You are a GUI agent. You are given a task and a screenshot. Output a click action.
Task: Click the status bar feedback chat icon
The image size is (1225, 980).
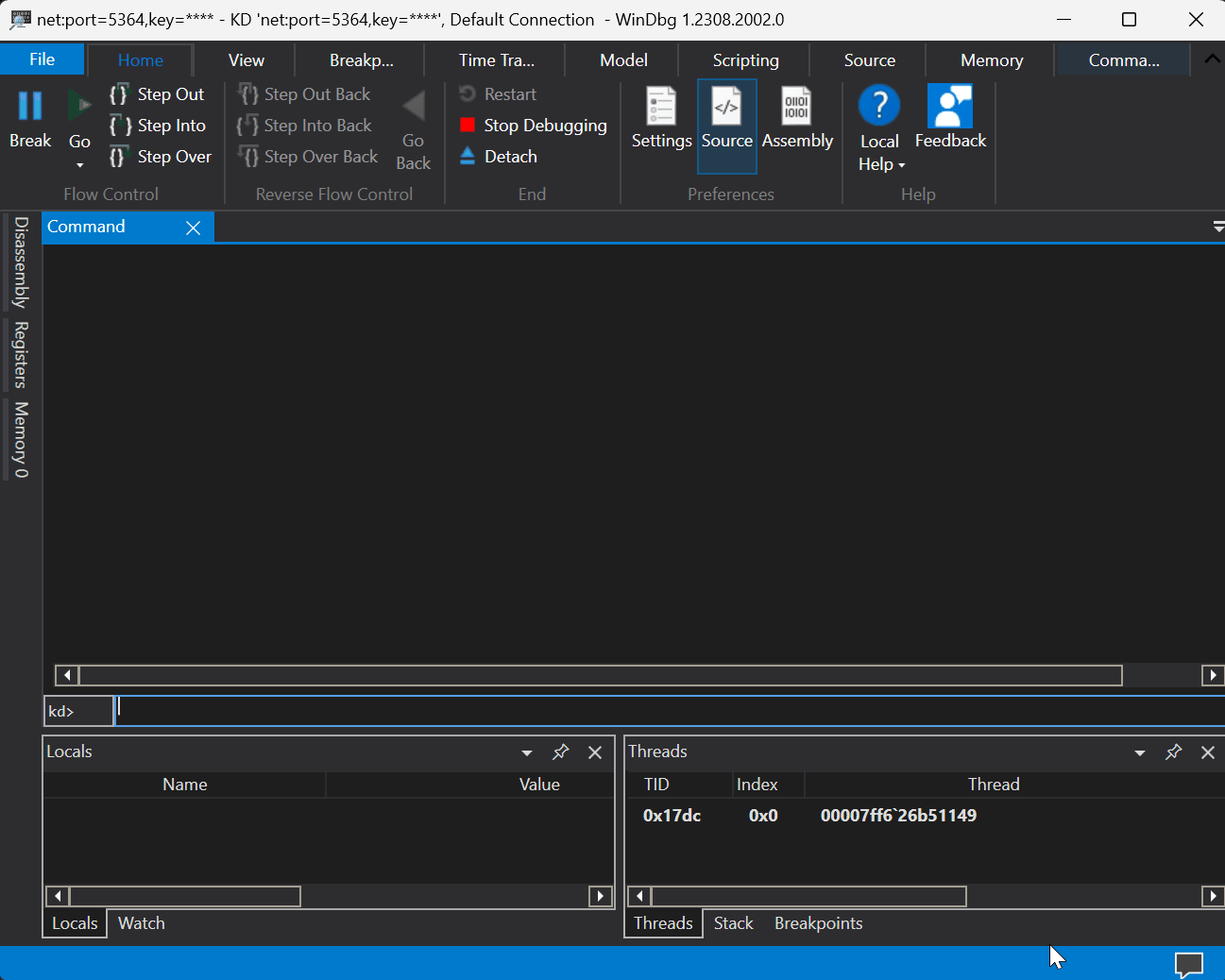tap(1189, 964)
